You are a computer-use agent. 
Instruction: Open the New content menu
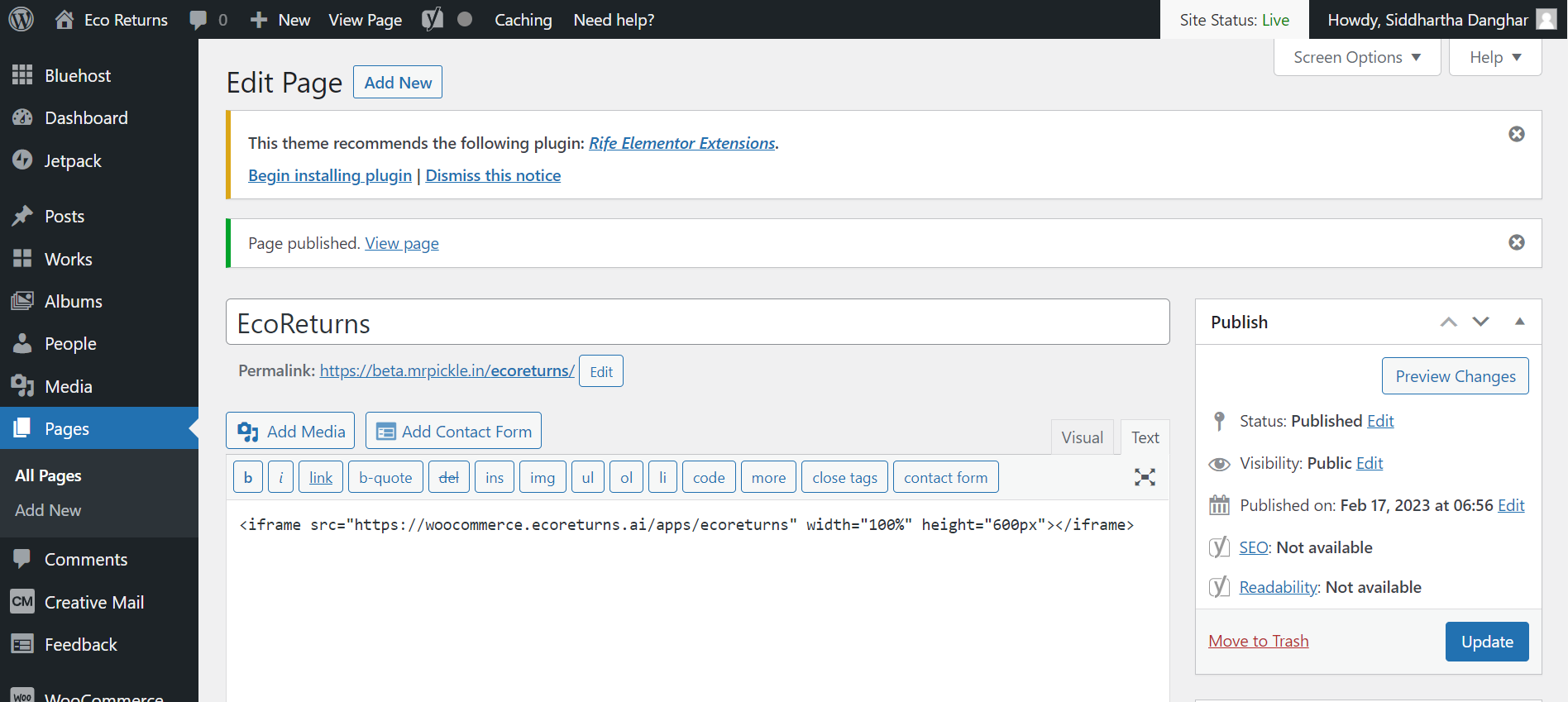coord(280,20)
